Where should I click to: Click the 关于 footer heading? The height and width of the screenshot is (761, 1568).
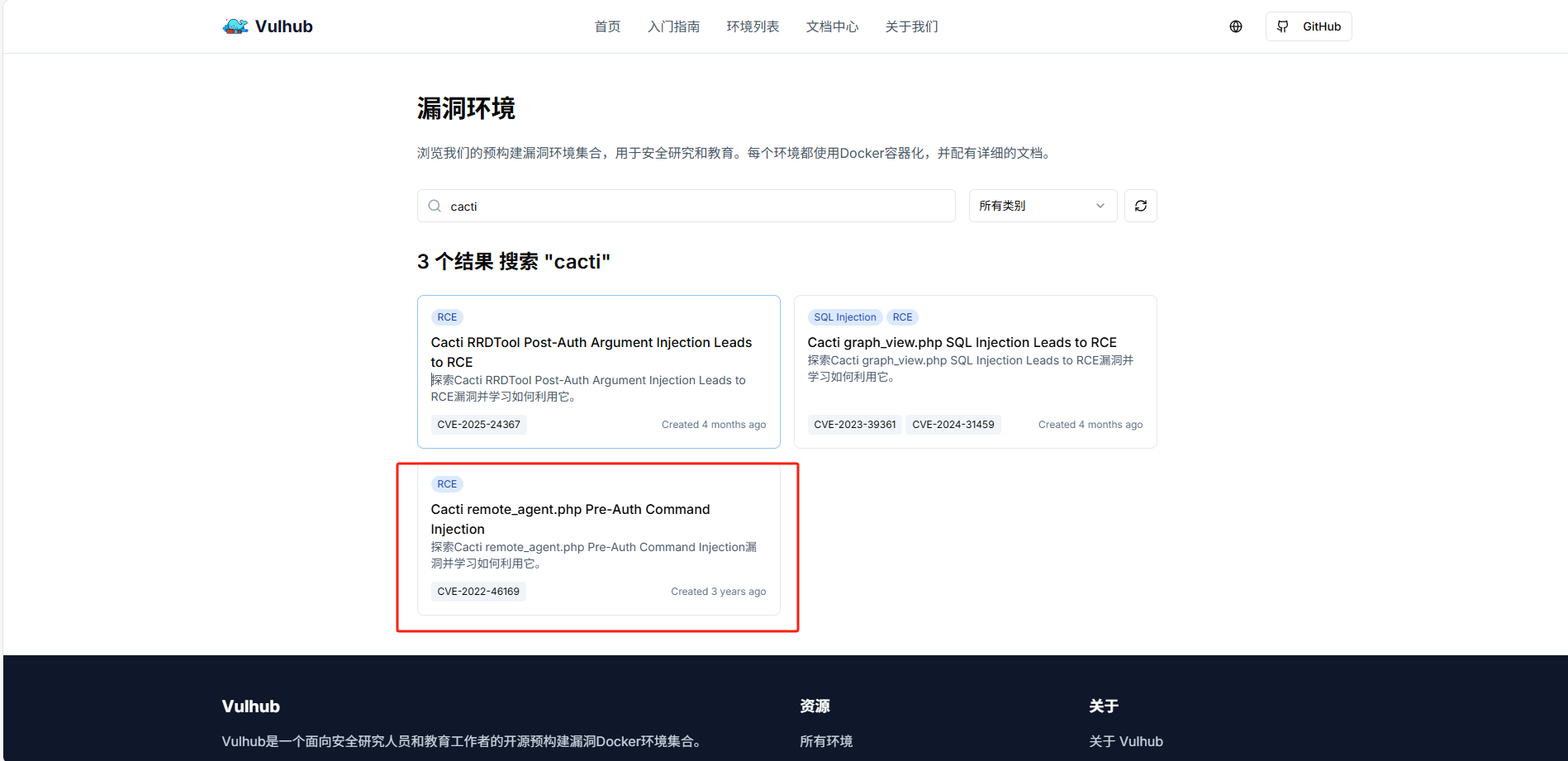(1104, 706)
